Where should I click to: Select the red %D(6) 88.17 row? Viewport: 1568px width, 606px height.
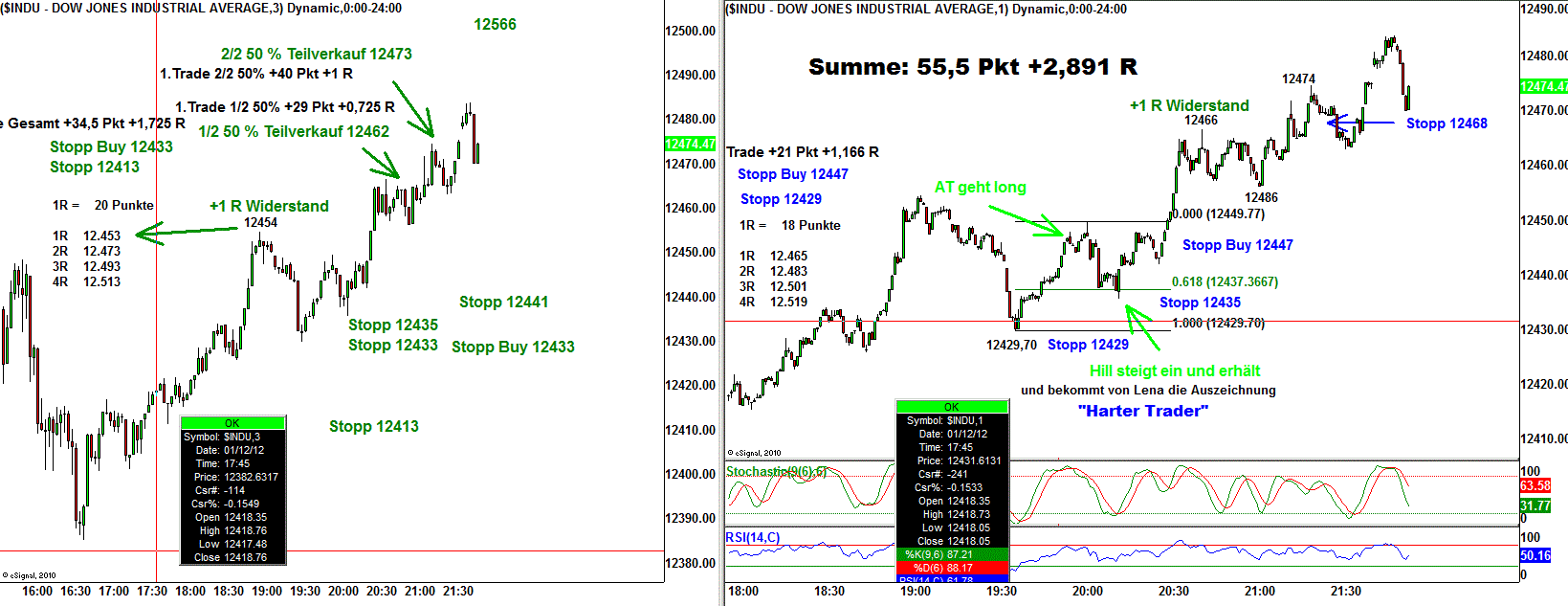pyautogui.click(x=951, y=568)
